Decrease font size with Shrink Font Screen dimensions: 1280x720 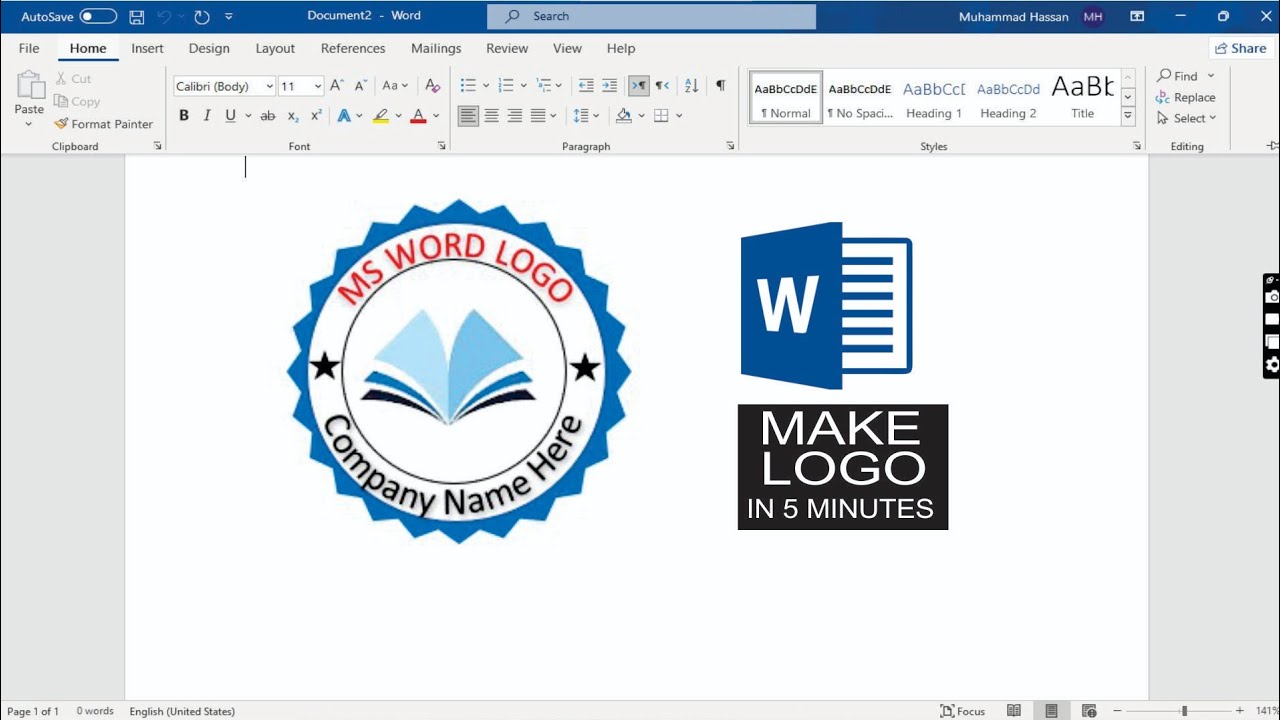[360, 86]
